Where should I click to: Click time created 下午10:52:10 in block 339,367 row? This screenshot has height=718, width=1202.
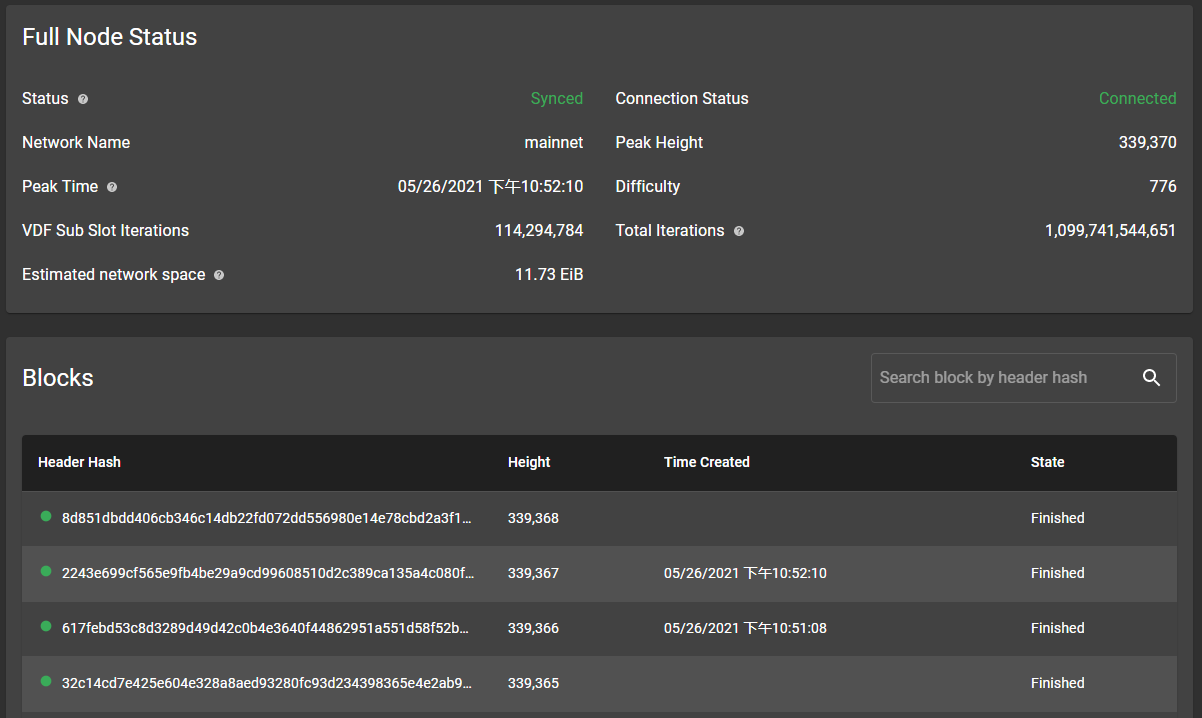coord(745,573)
